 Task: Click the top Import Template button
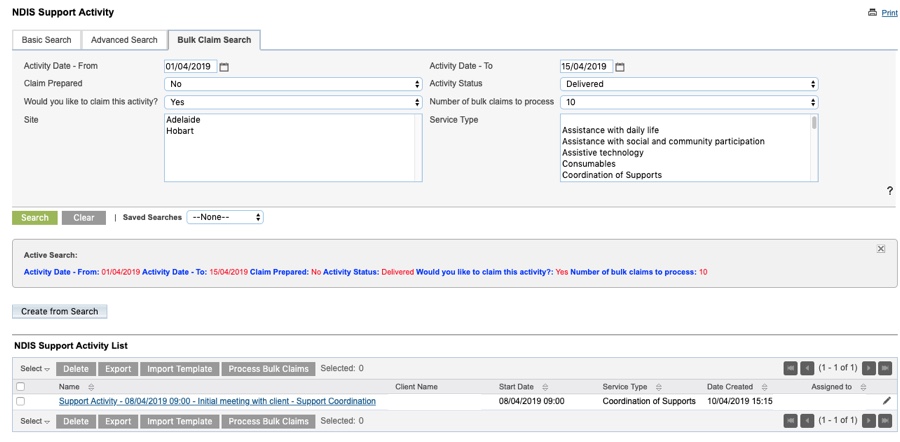tap(180, 369)
